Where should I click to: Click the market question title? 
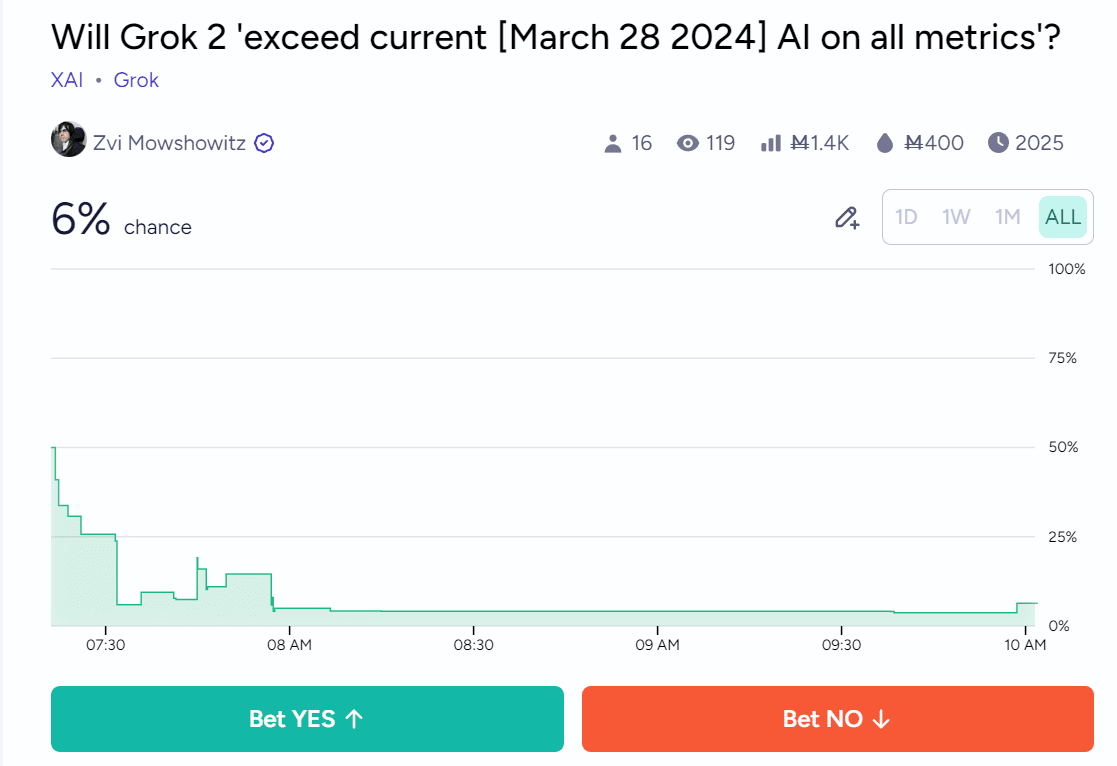point(555,38)
